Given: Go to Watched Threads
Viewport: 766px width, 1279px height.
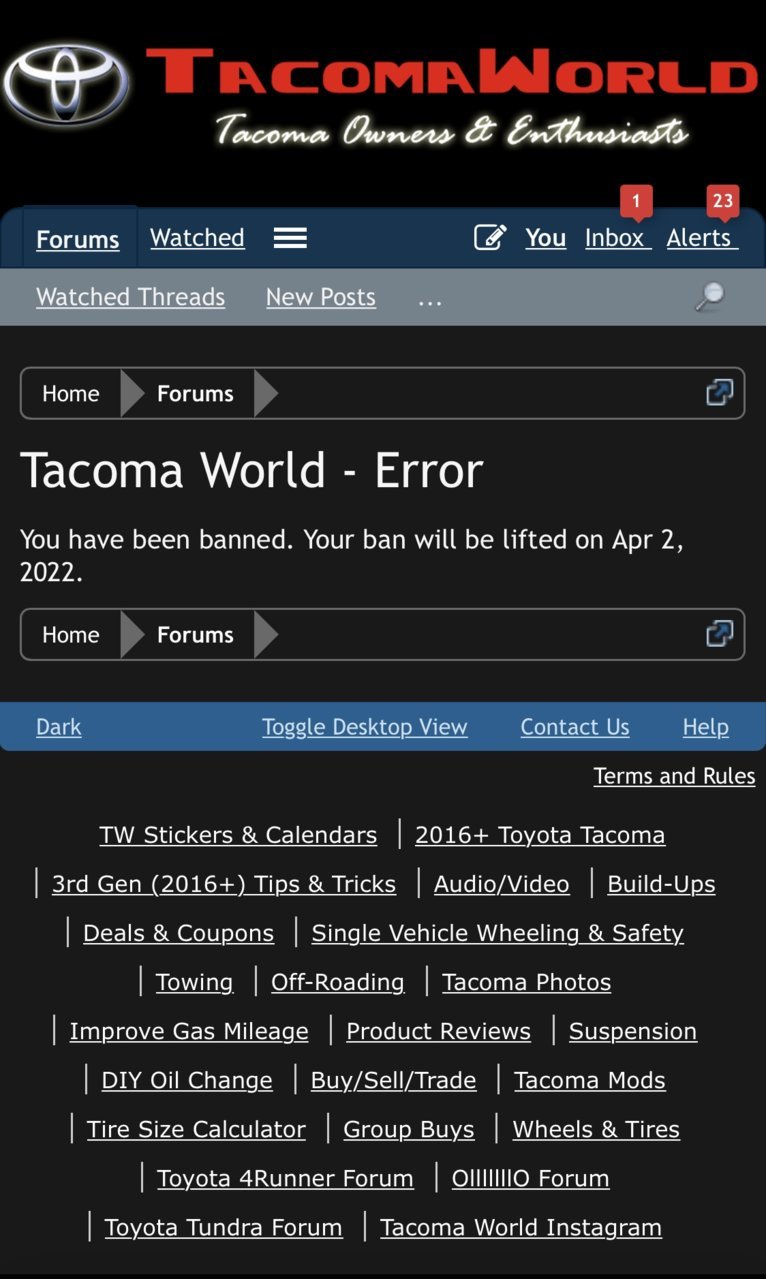Looking at the screenshot, I should 130,297.
